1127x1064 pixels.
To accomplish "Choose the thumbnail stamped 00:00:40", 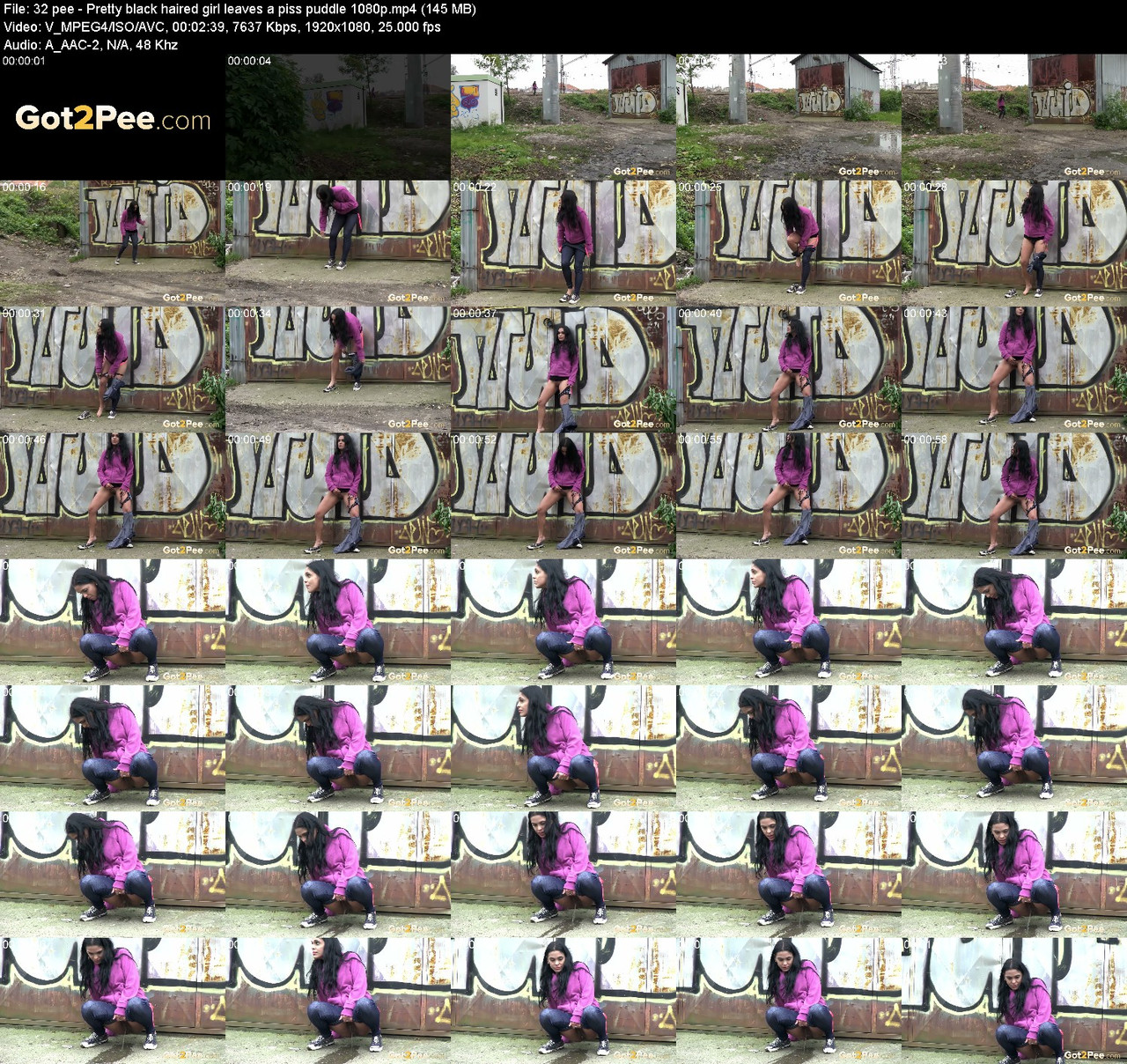I will [789, 369].
